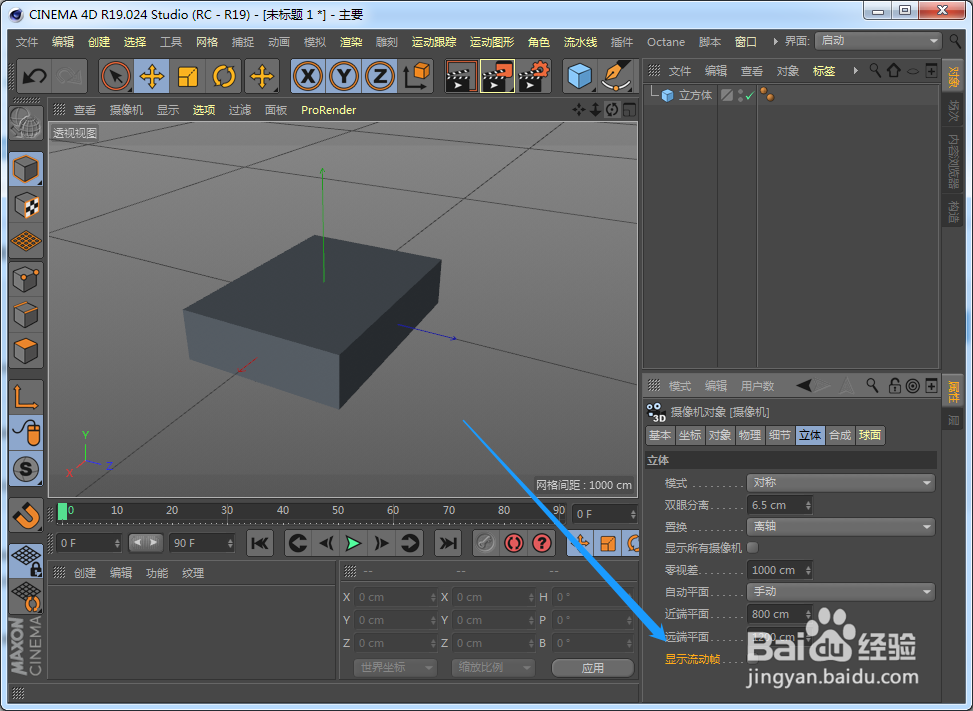This screenshot has height=711, width=973.
Task: Toggle 立方体 visibility dots
Action: [741, 96]
